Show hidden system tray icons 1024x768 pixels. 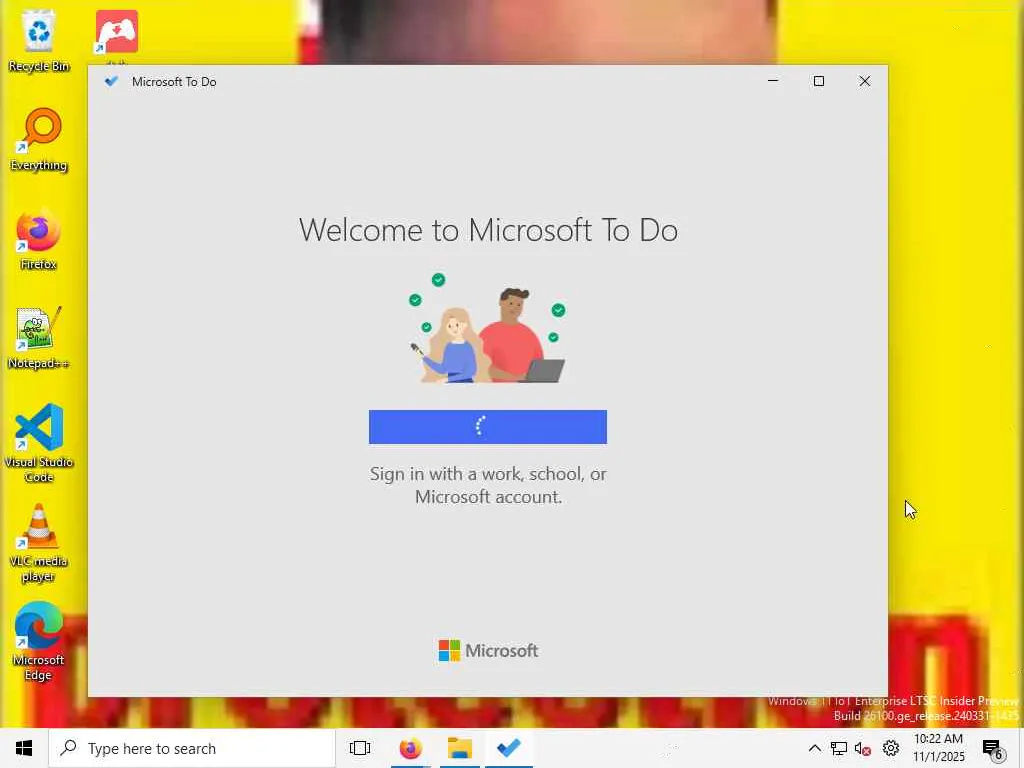click(x=814, y=748)
